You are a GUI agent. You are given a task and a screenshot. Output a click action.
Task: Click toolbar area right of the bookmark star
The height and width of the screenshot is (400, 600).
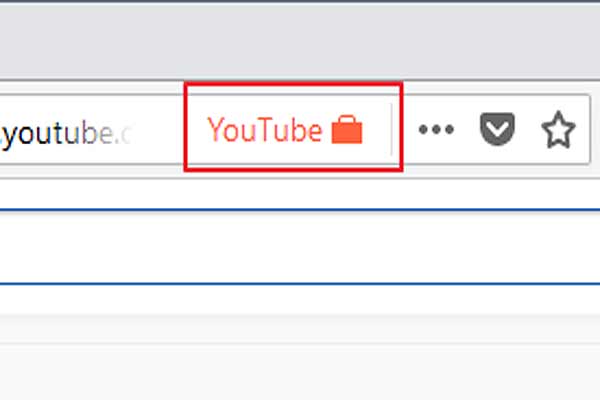click(595, 129)
